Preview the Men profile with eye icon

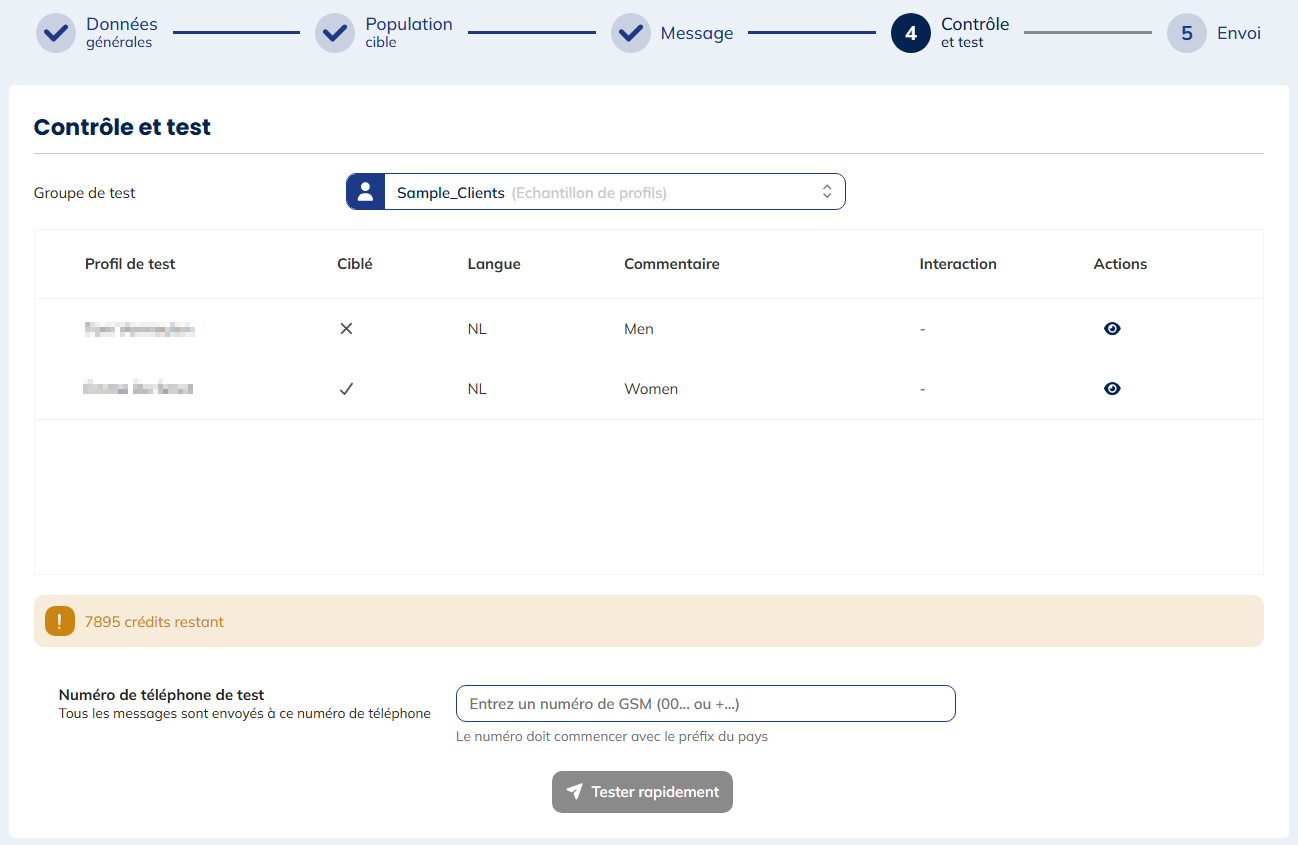point(1112,329)
